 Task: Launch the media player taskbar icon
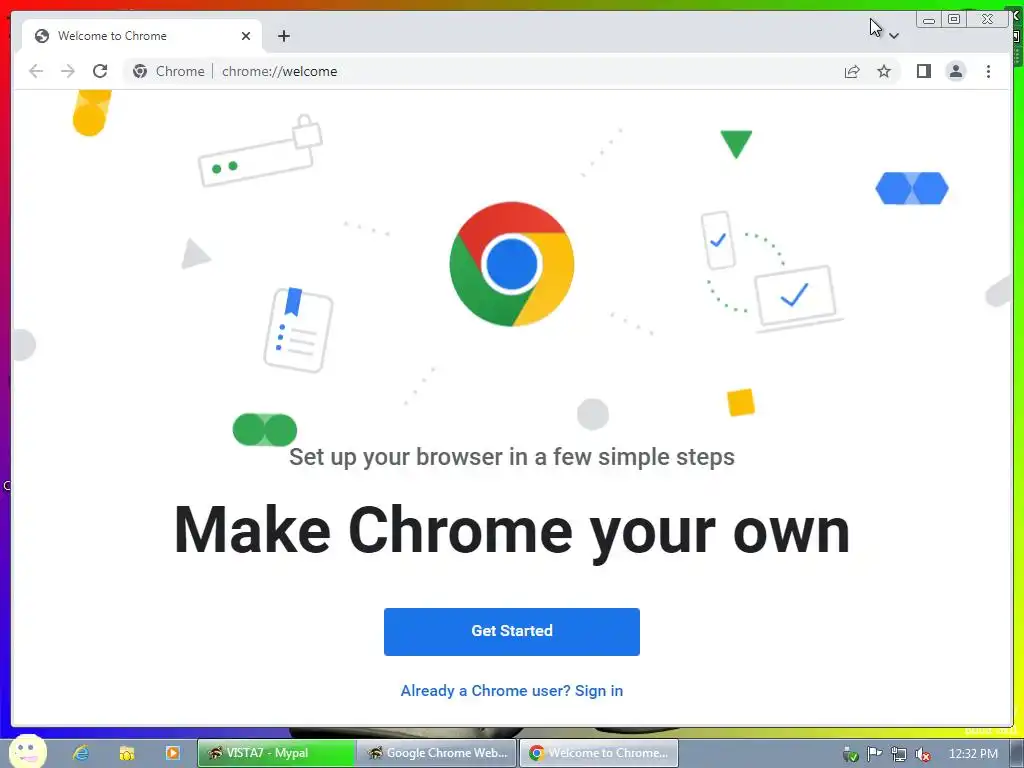point(172,753)
